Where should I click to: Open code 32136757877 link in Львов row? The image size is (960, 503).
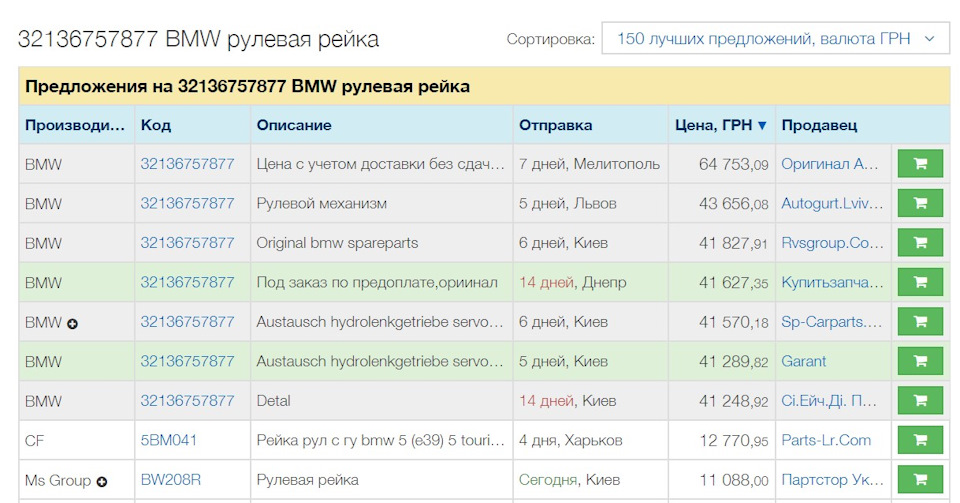point(187,203)
